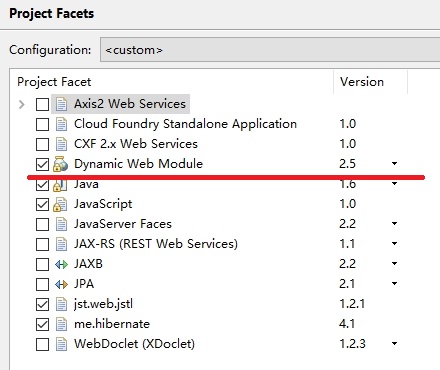
Task: Click the WebDoclet (XDoclet) facet icon
Action: point(61,344)
